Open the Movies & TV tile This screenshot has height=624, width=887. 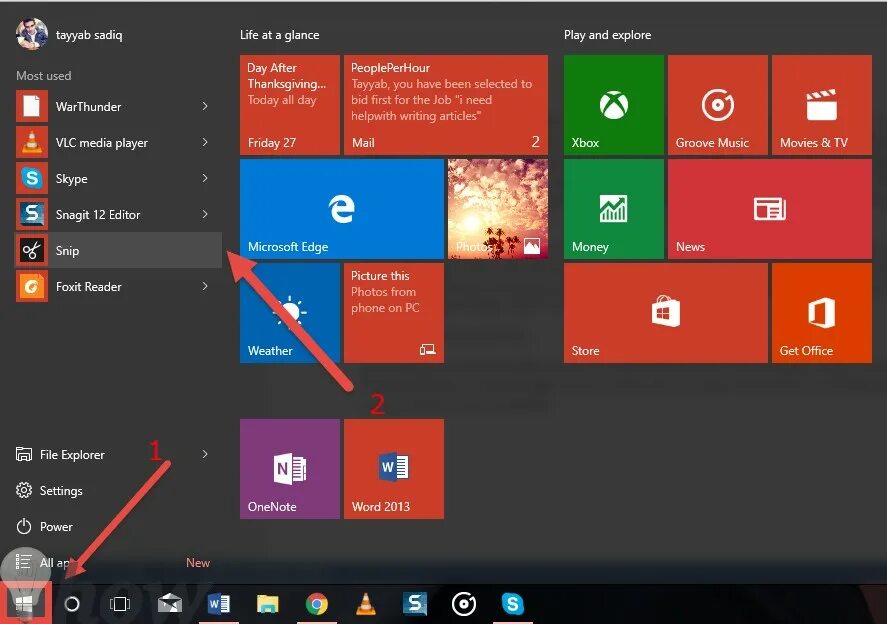tap(822, 105)
